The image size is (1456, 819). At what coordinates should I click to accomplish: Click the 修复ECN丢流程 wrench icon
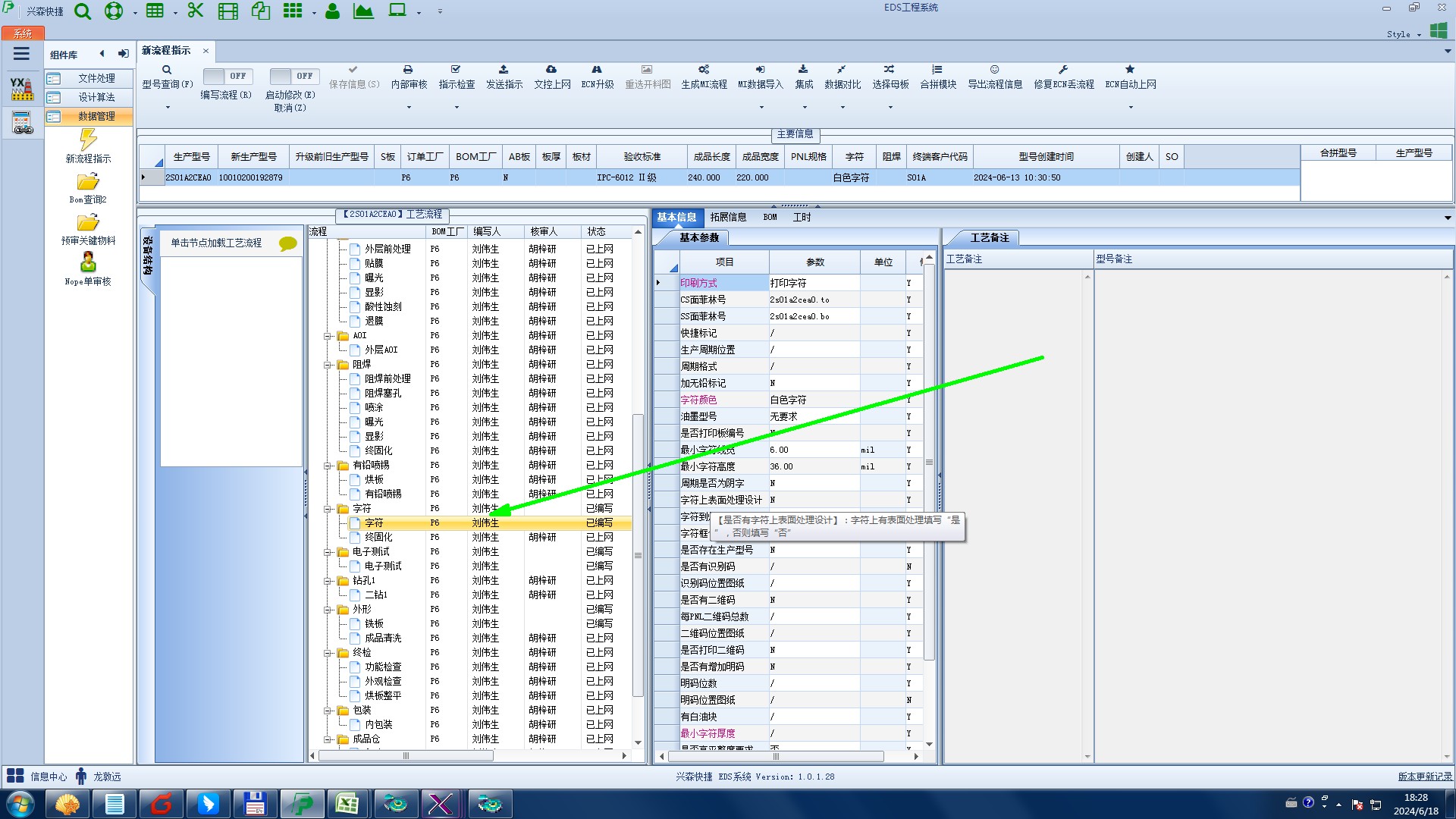click(1063, 70)
